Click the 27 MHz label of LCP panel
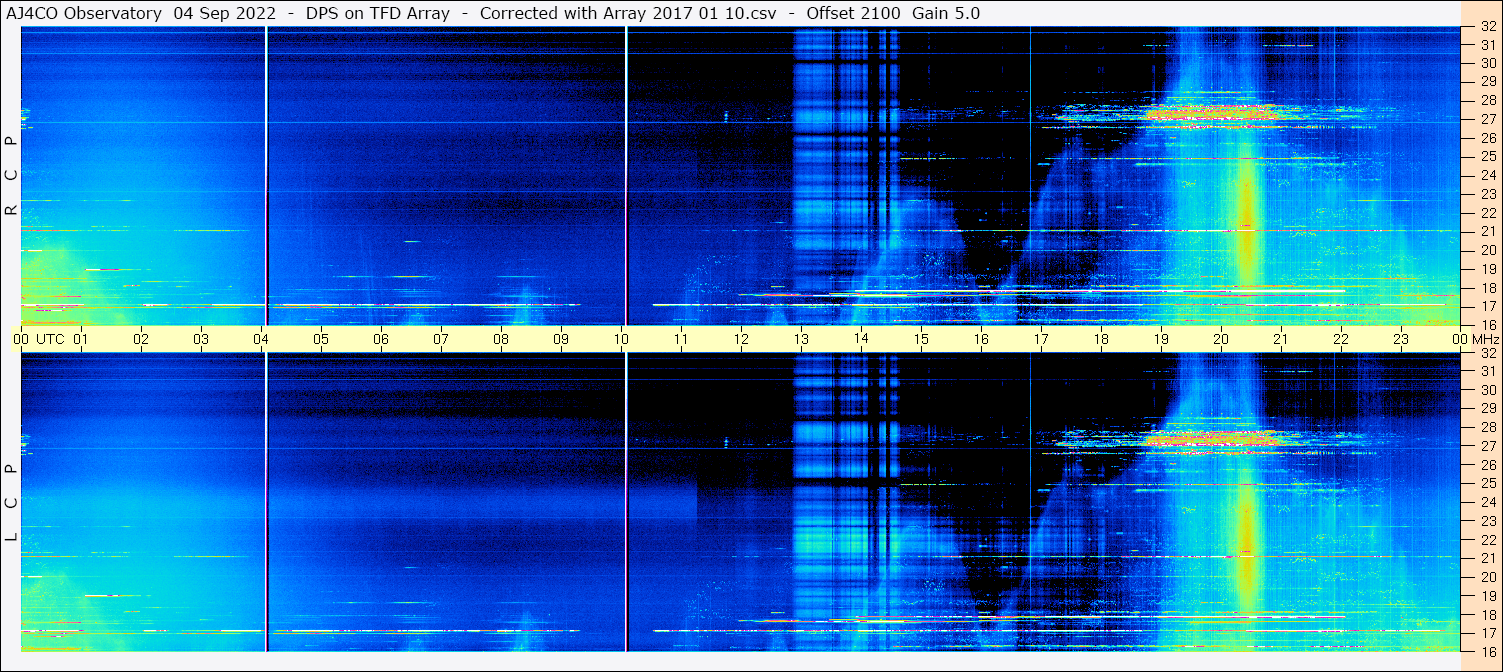The image size is (1503, 672). (x=1487, y=446)
